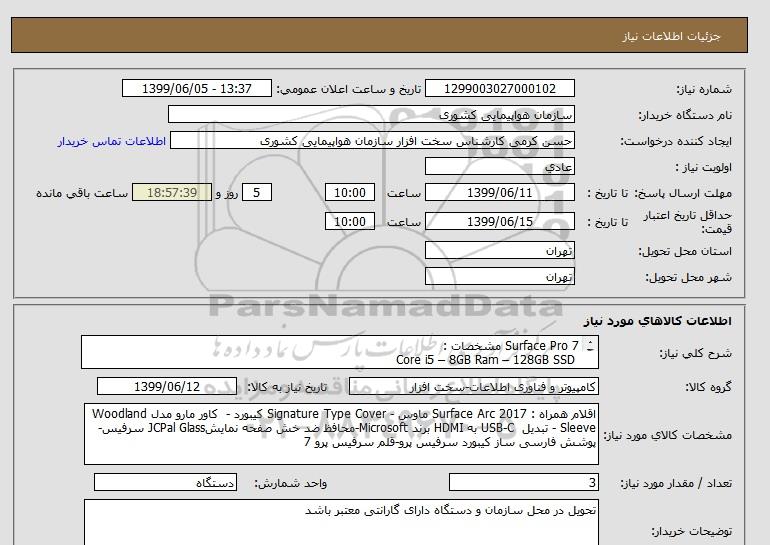Click the label گروه کالا
The image size is (770, 545).
[x=709, y=387]
